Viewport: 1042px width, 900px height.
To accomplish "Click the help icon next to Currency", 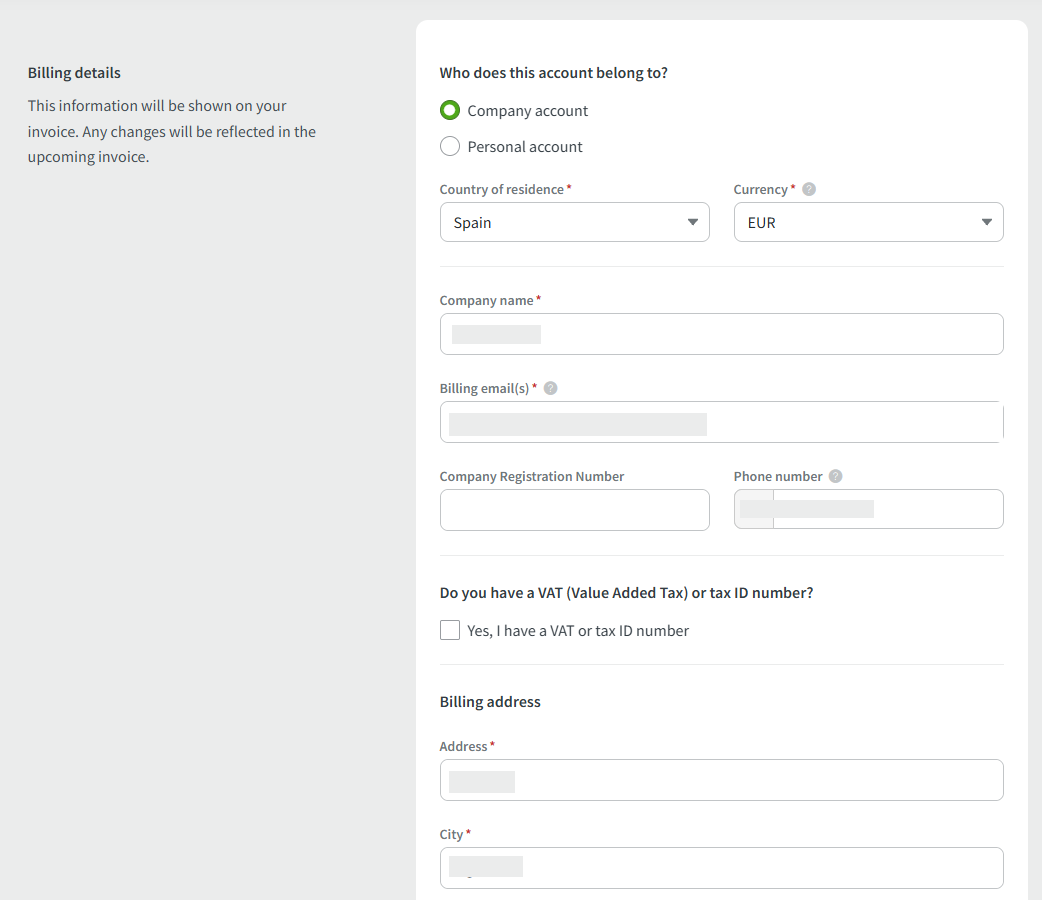I will tap(809, 189).
